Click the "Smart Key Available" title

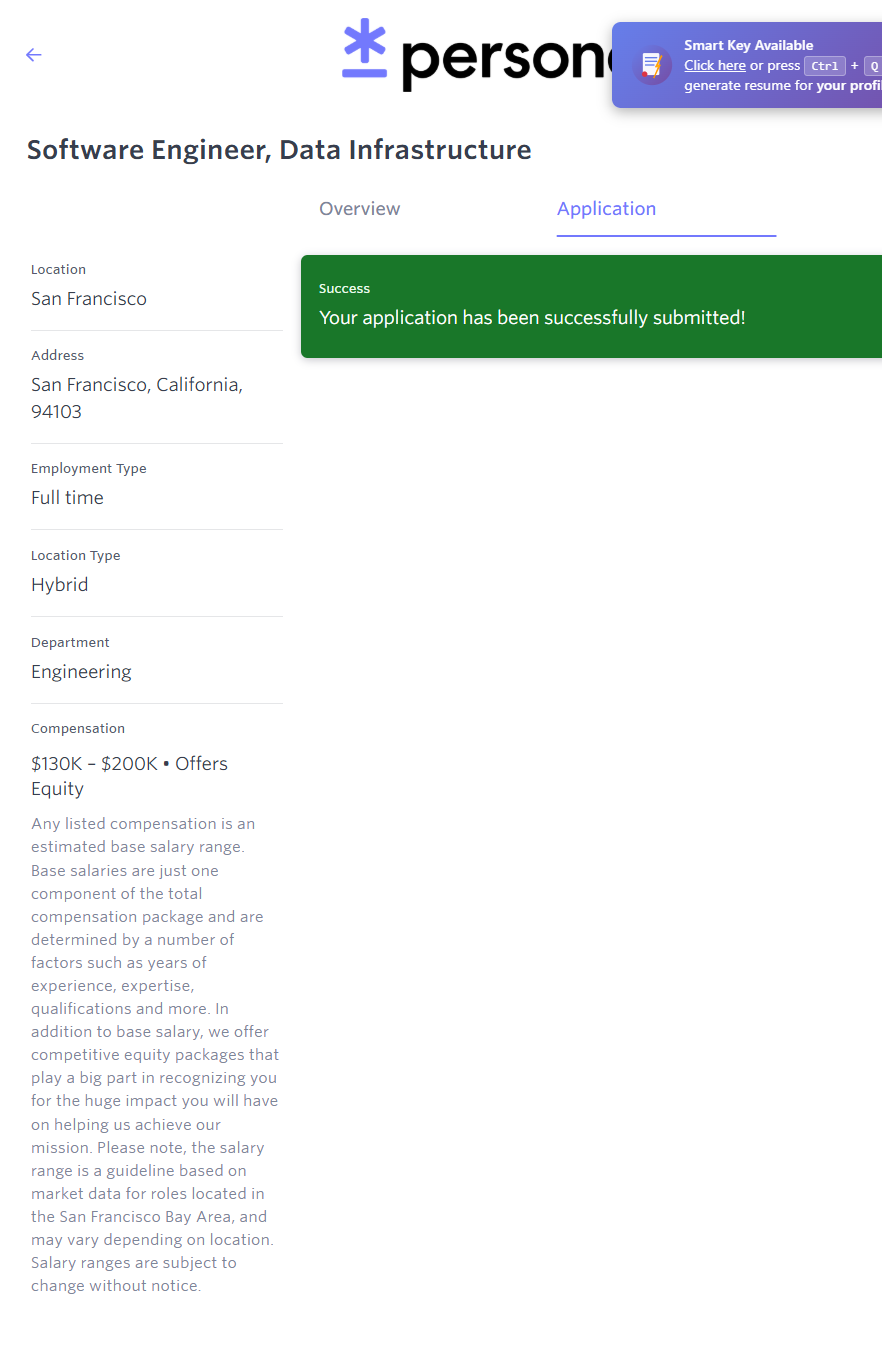click(x=748, y=45)
